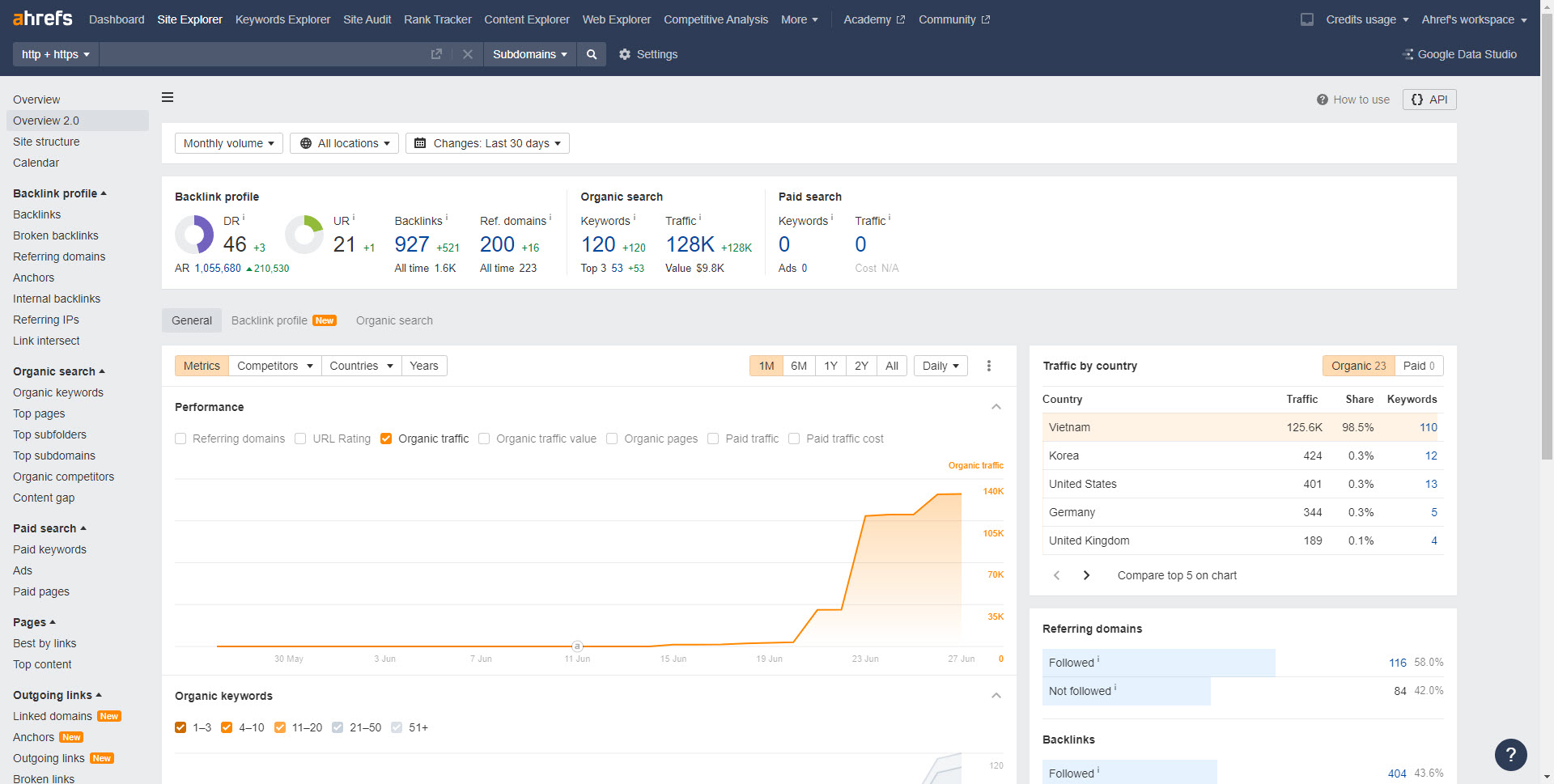This screenshot has height=784, width=1554.
Task: Open Broken backlinks in sidebar
Action: pos(56,235)
